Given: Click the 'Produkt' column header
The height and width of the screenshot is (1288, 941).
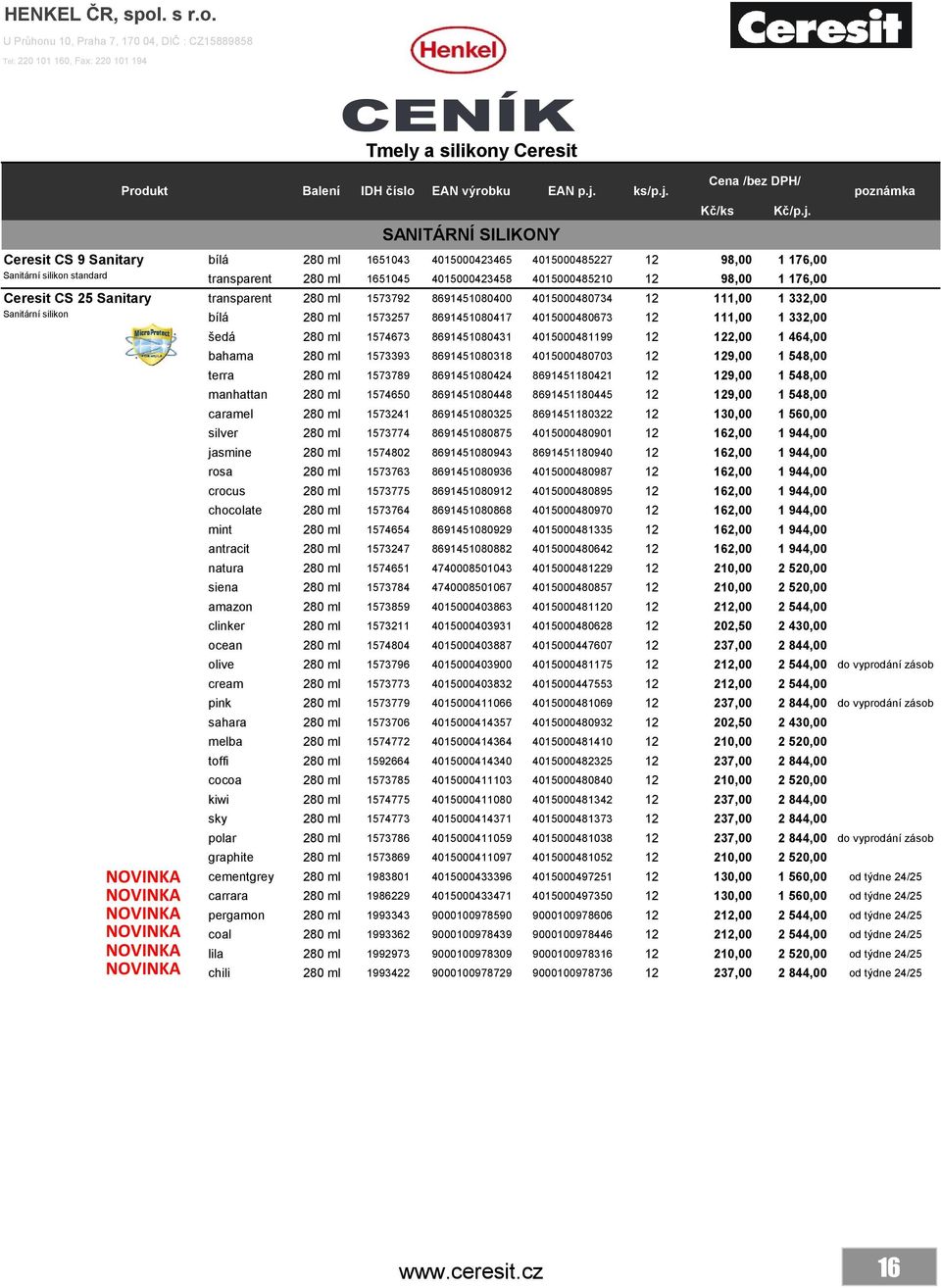Looking at the screenshot, I should tap(144, 191).
